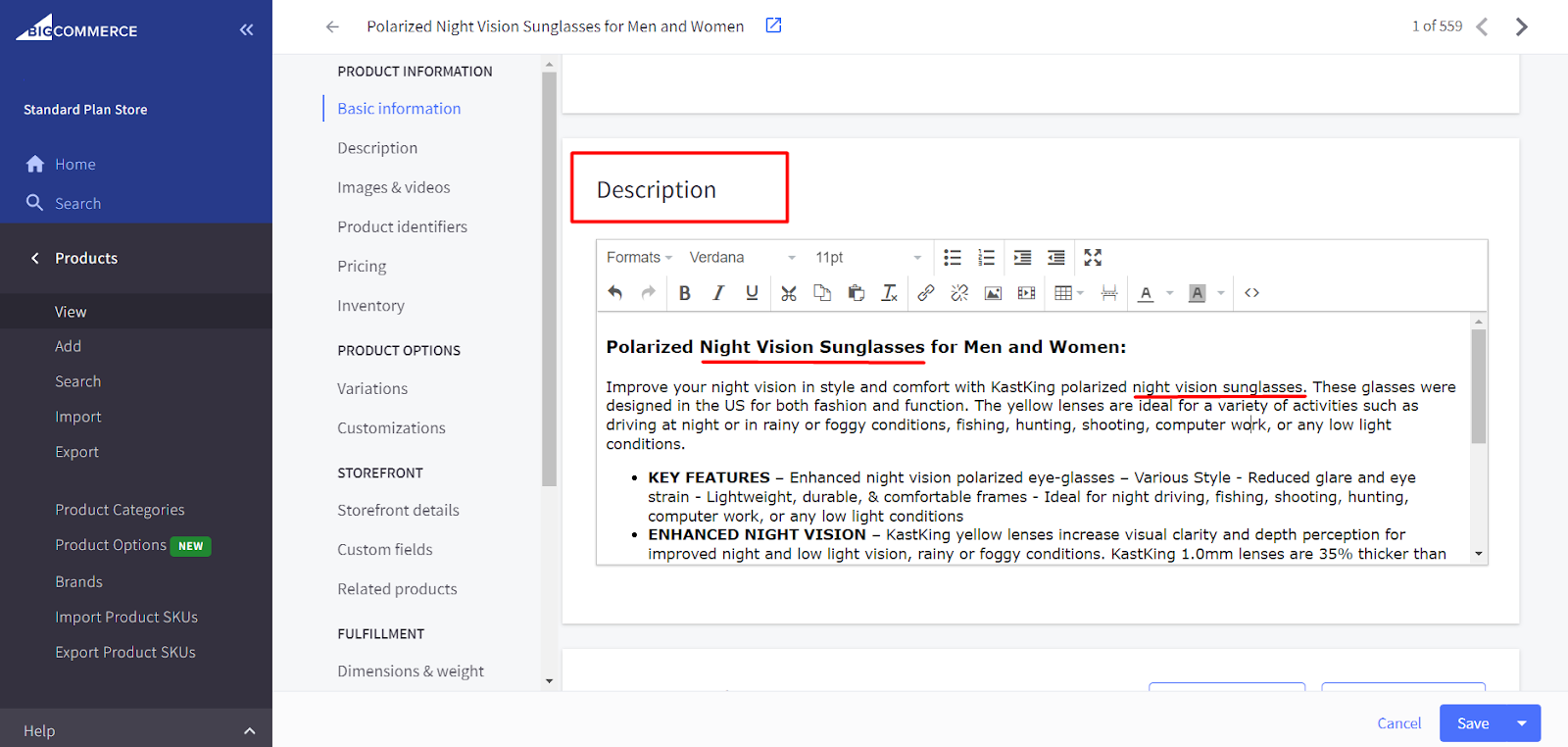Select View under Products
This screenshot has height=747, width=1568.
71,312
